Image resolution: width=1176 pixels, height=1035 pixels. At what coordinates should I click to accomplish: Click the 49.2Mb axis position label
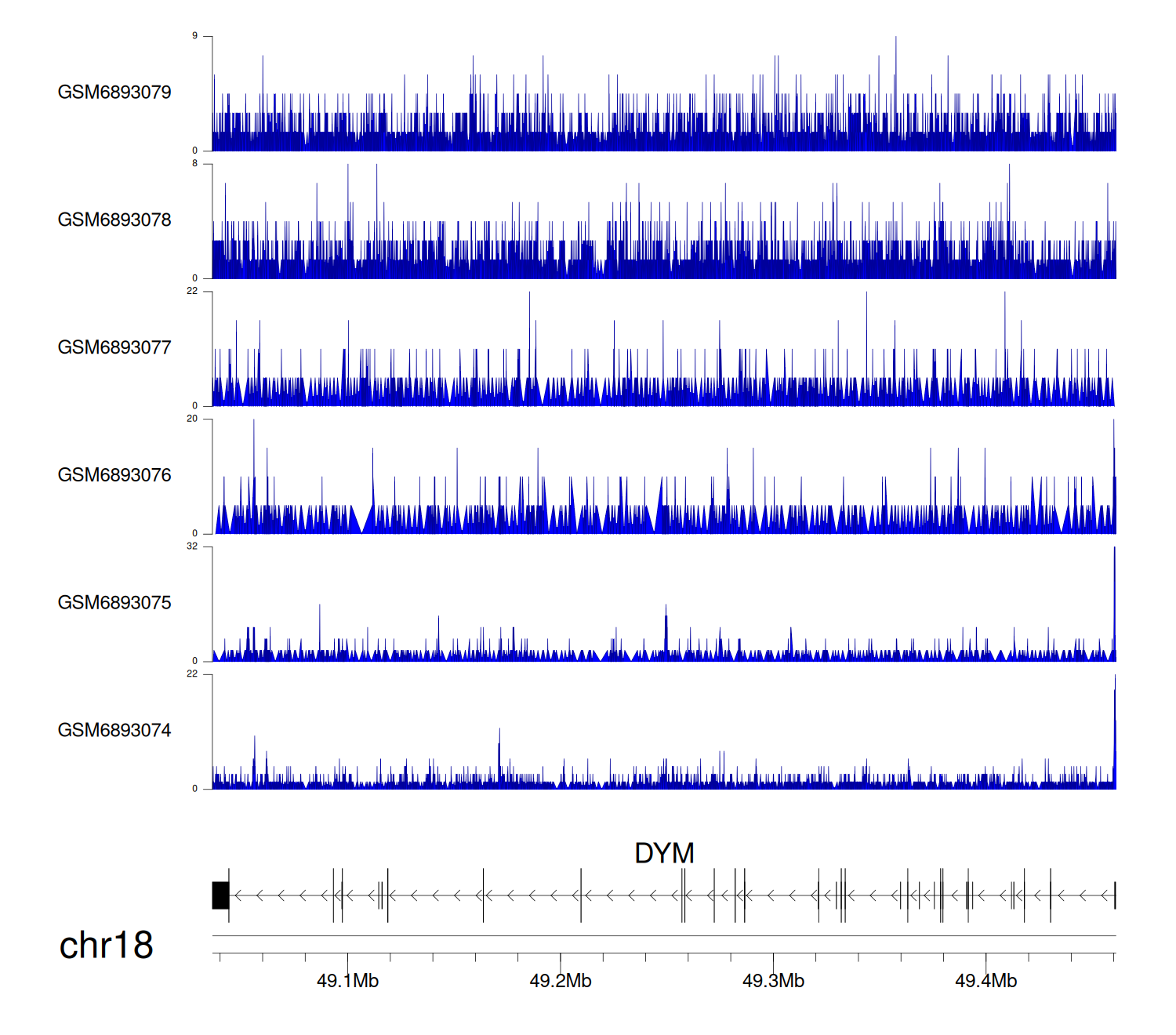click(x=561, y=981)
